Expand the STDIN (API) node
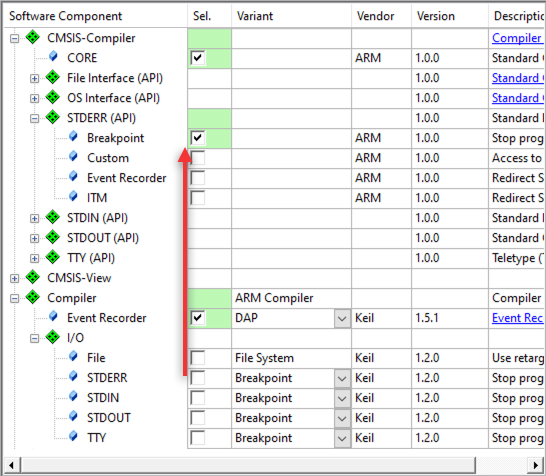Viewport: 546px width, 476px height. pyautogui.click(x=34, y=218)
